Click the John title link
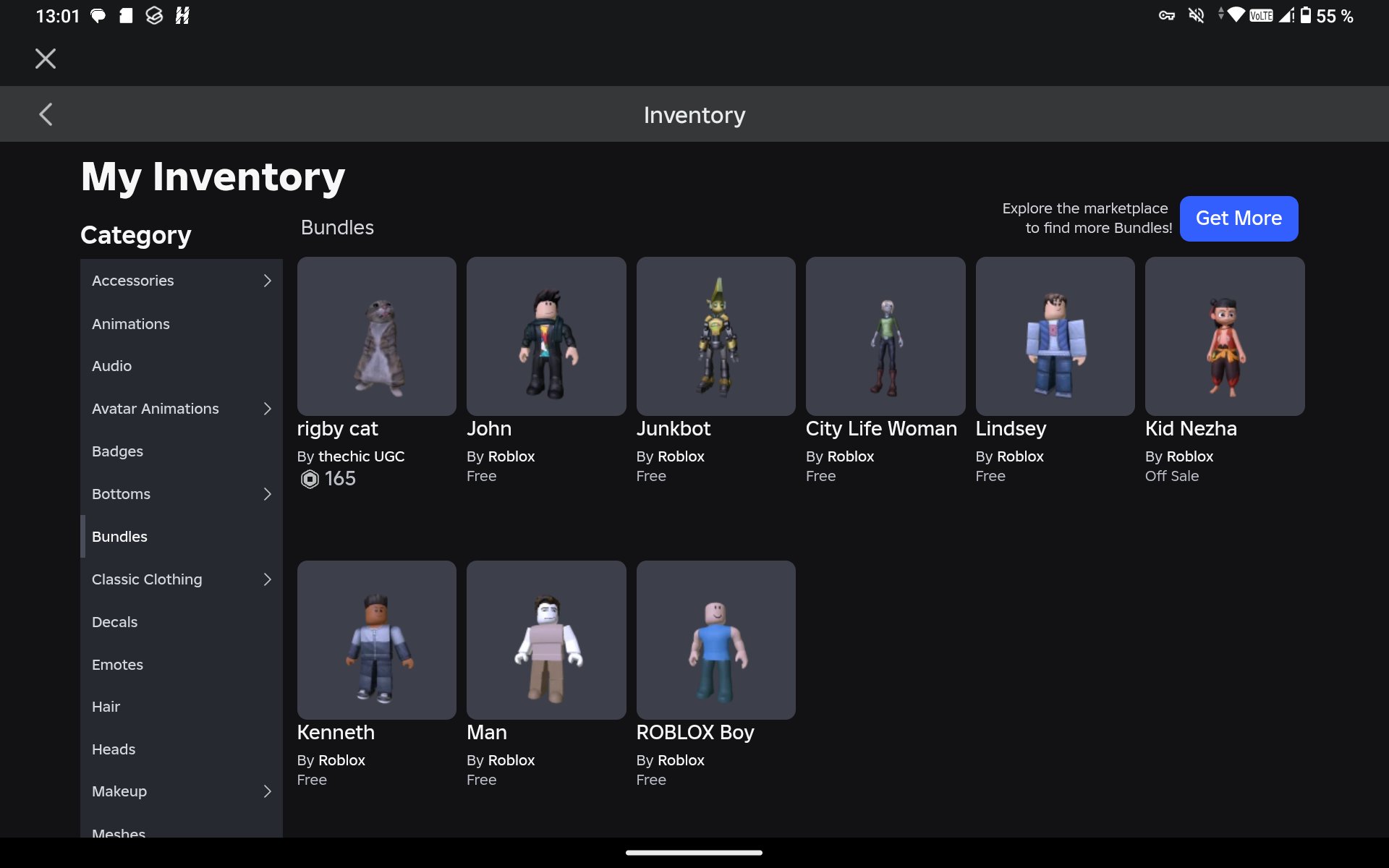The height and width of the screenshot is (868, 1389). click(x=489, y=429)
